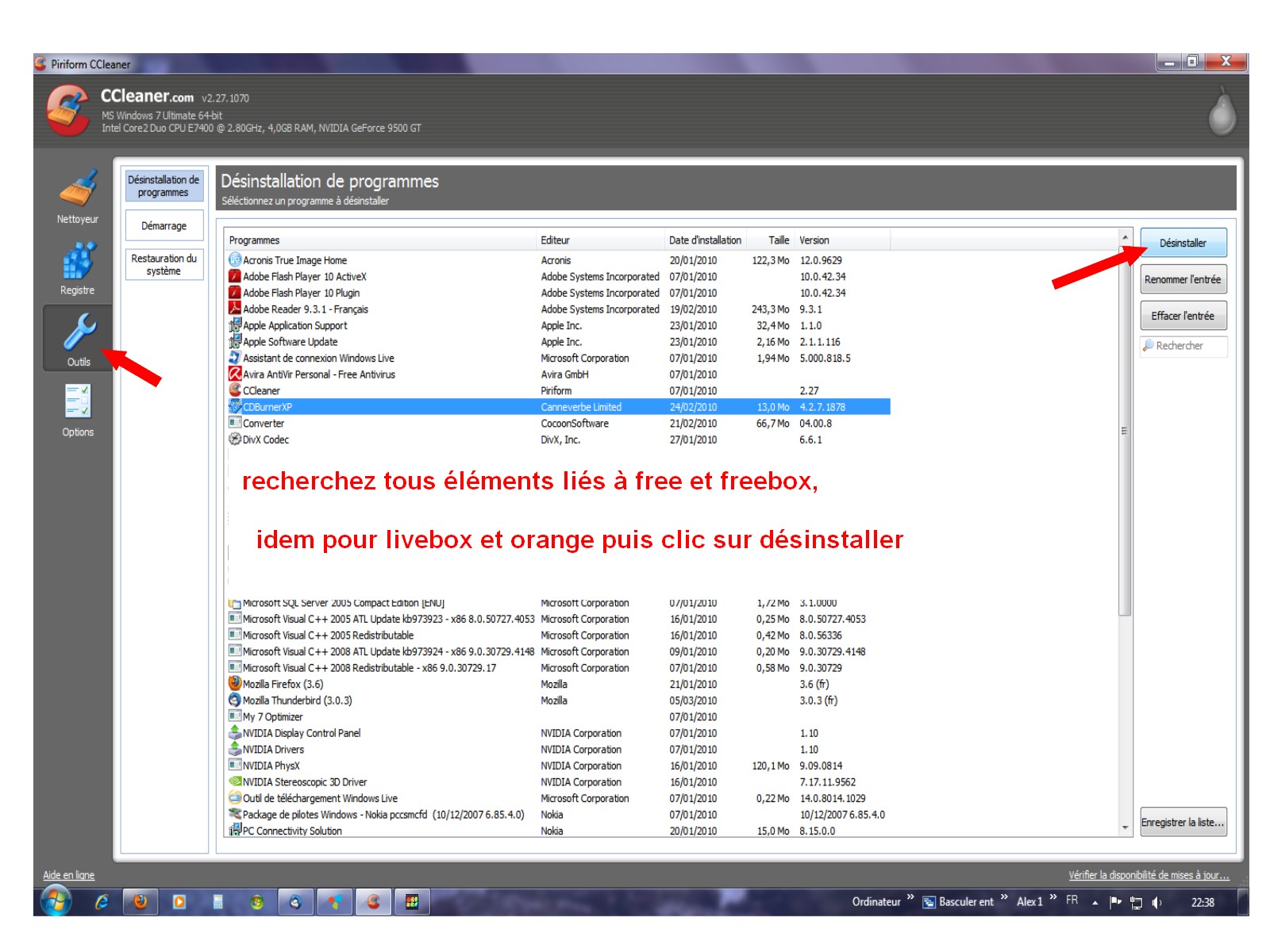
Task: Open the Aide en ligne link
Action: pos(68,875)
